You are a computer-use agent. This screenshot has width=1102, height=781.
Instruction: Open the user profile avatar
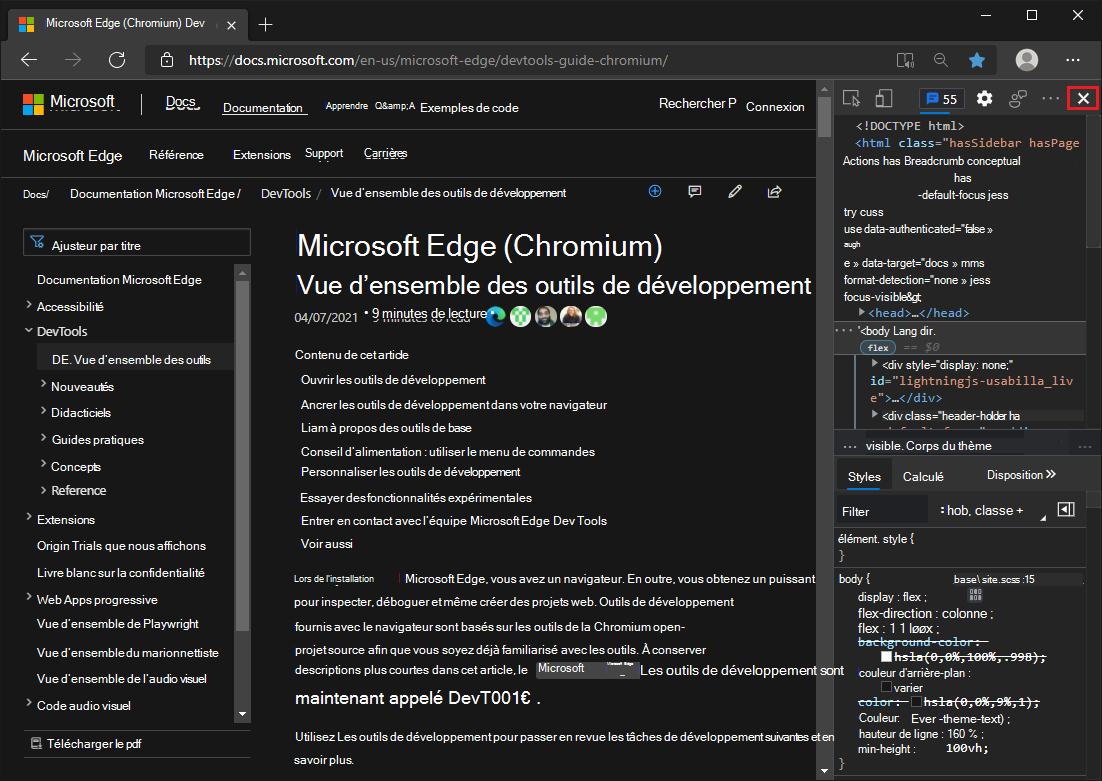tap(1027, 60)
